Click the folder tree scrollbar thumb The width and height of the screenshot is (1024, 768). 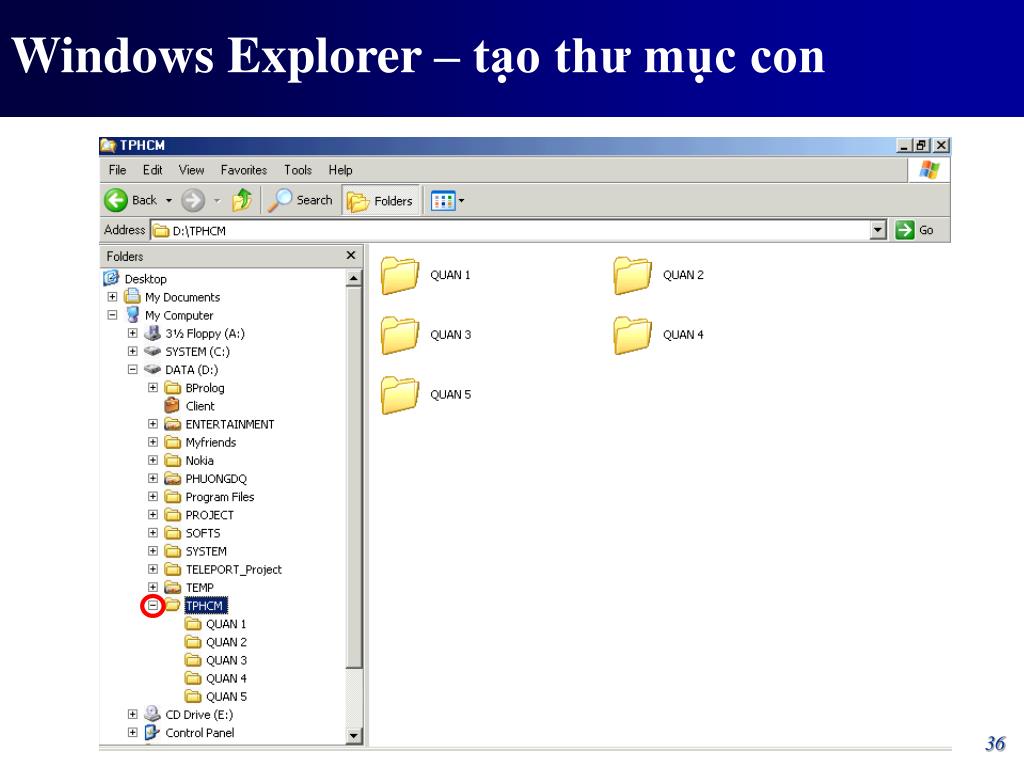[x=353, y=477]
